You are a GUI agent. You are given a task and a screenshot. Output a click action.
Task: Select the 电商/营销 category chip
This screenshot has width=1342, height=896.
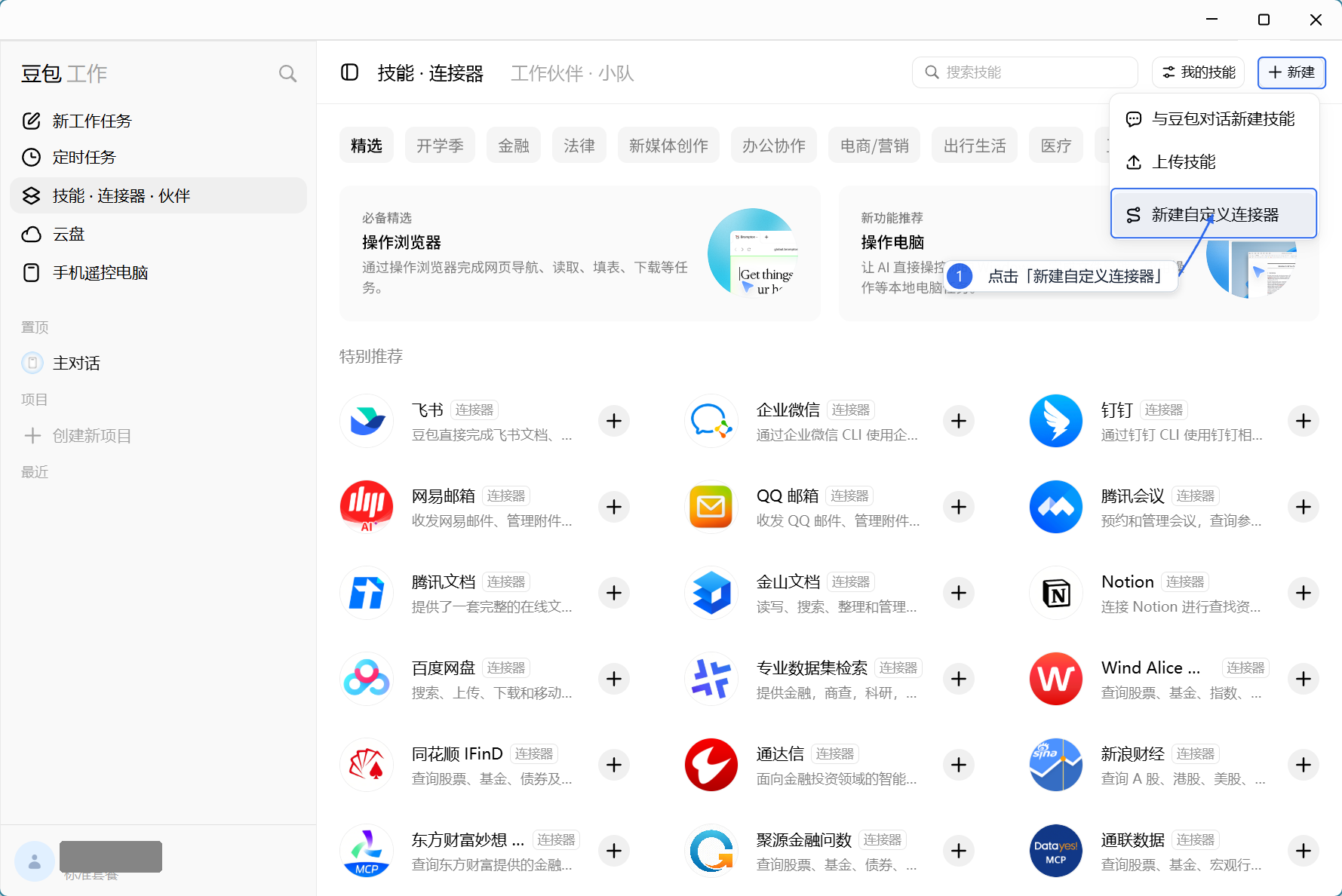(x=874, y=145)
